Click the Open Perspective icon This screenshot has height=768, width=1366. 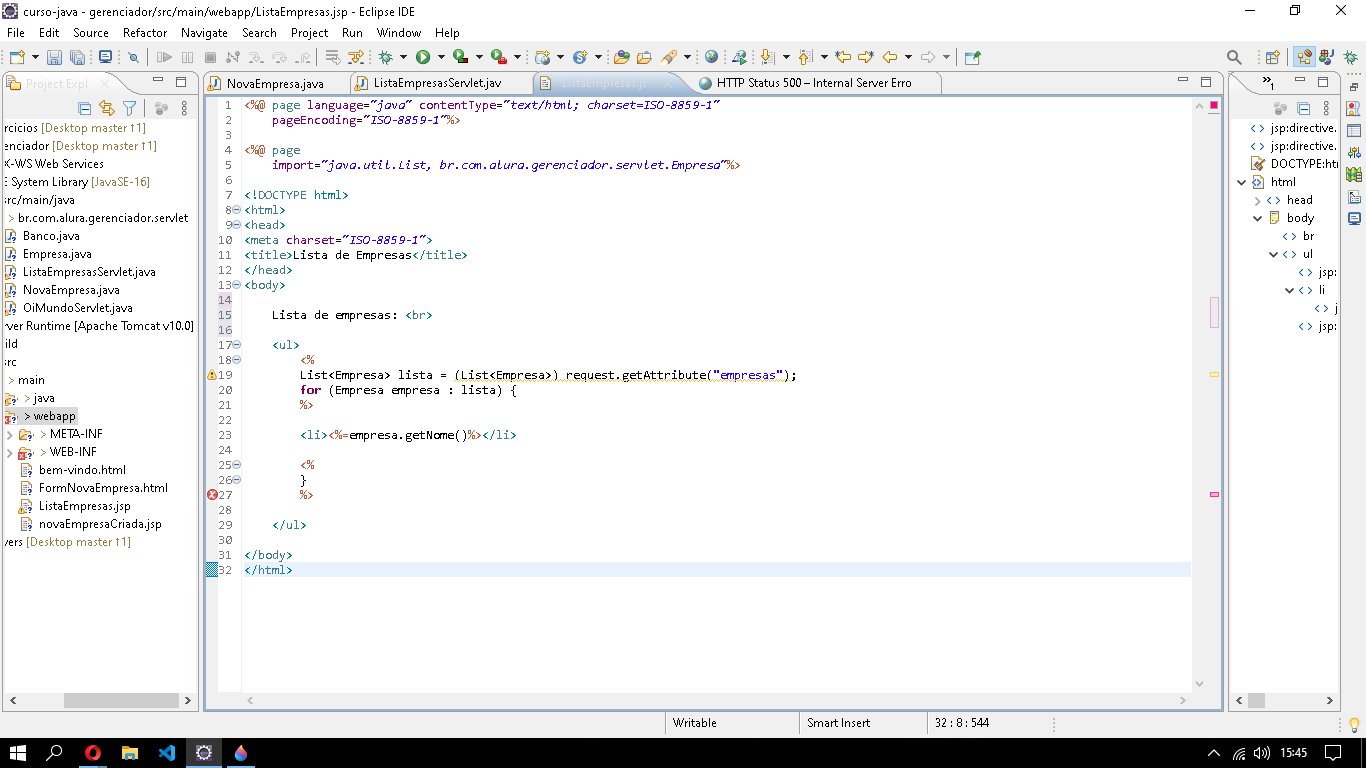click(x=1272, y=57)
